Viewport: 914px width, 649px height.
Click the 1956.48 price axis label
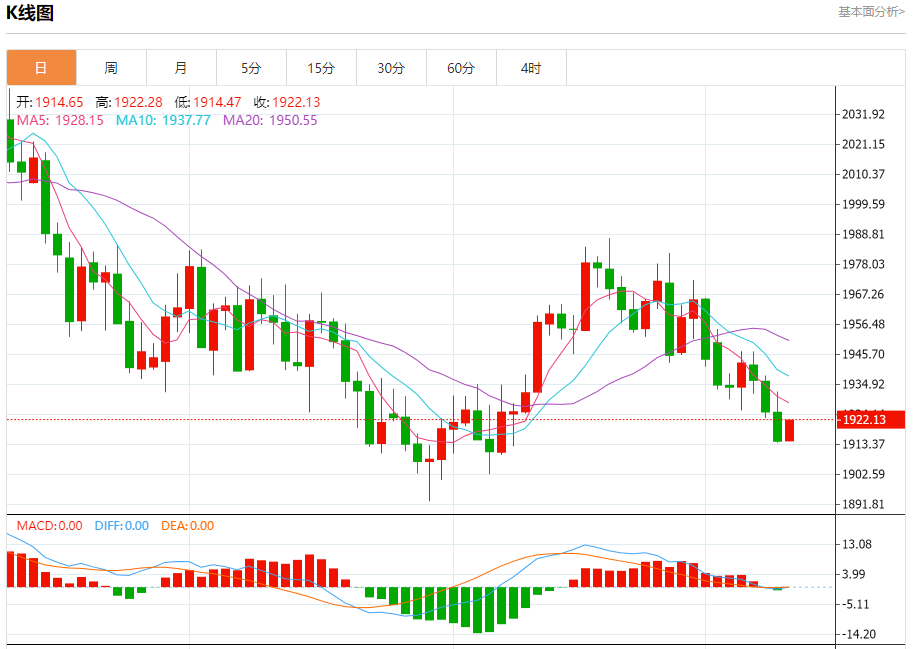(x=863, y=324)
